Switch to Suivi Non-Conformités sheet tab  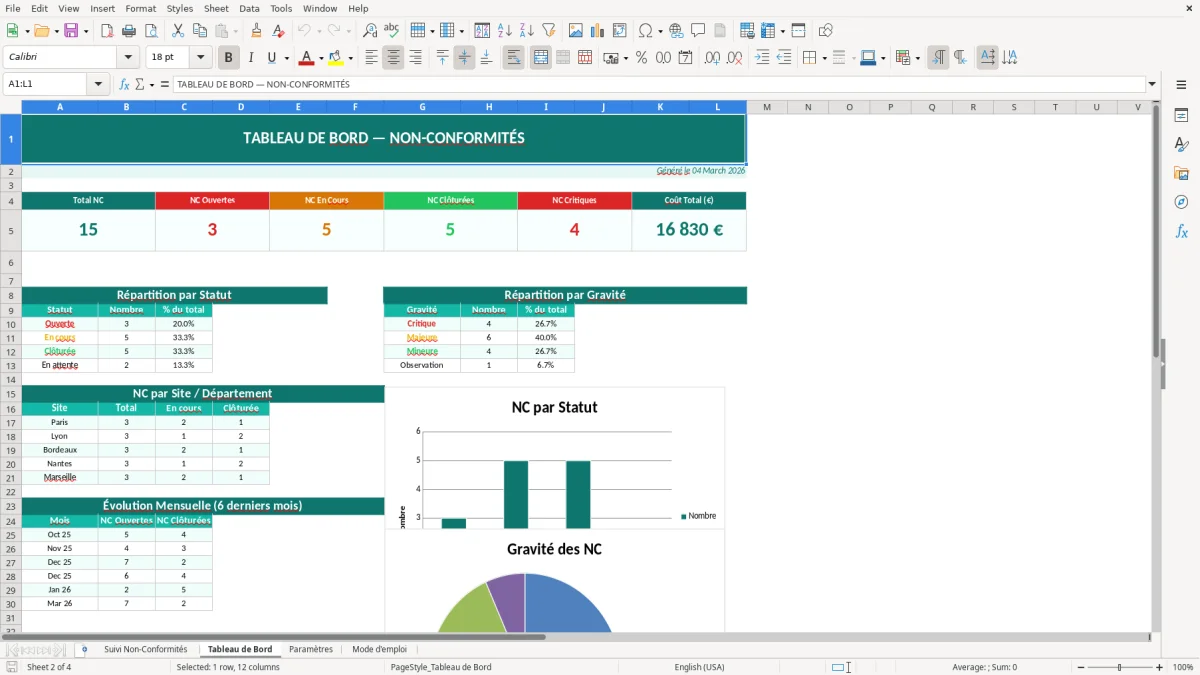pos(146,649)
